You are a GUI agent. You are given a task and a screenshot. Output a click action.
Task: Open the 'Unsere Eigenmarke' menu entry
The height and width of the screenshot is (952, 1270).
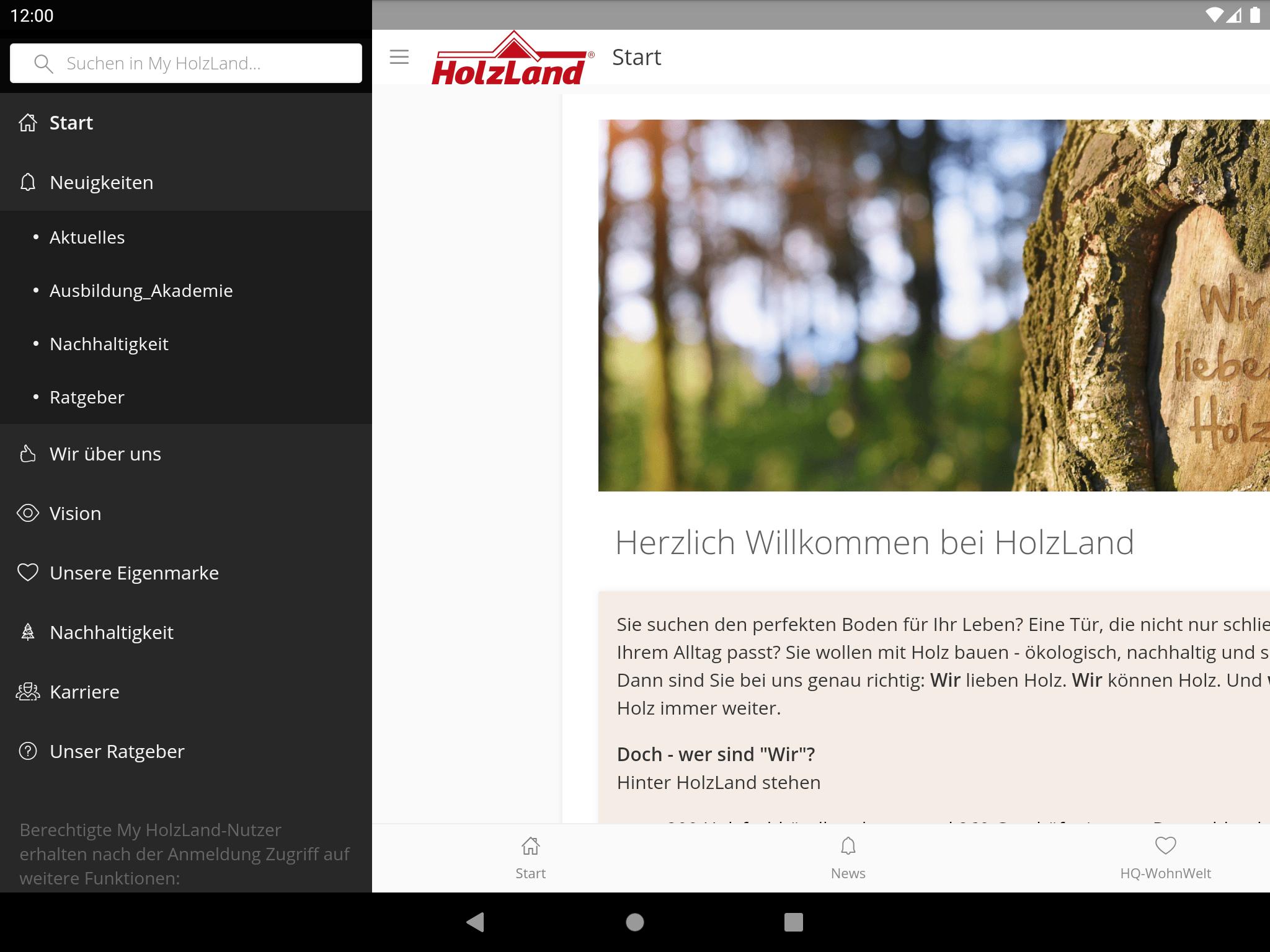click(x=186, y=573)
